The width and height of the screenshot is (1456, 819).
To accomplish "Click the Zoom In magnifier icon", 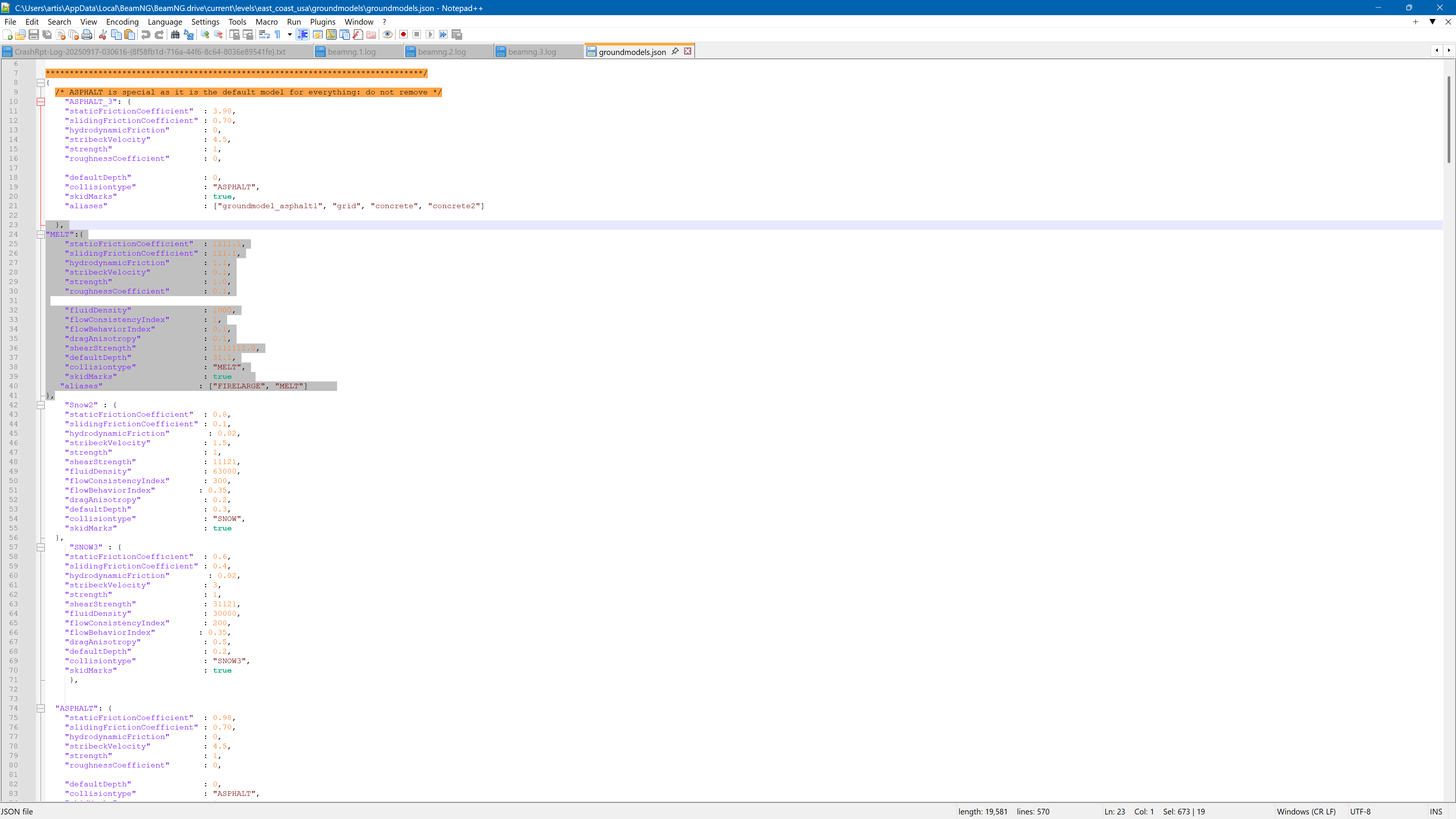I will tap(205, 35).
